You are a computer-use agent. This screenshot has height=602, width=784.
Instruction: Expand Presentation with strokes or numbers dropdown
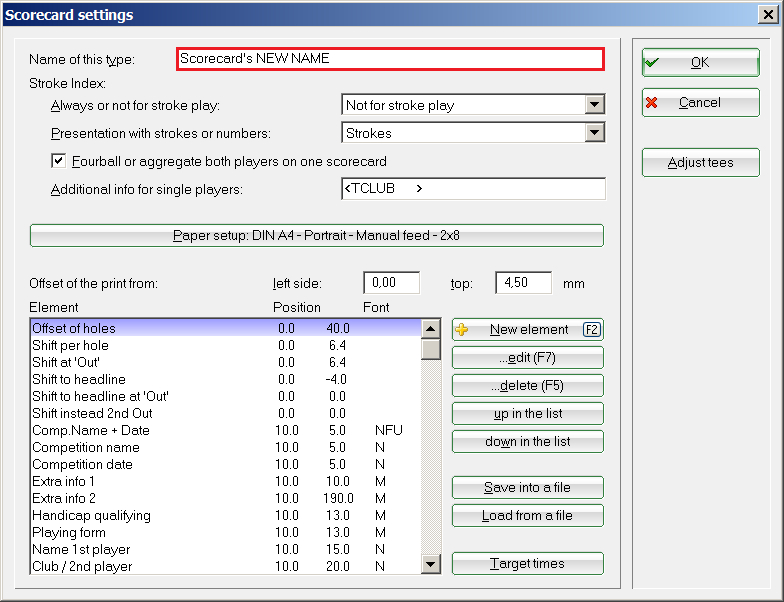[595, 133]
